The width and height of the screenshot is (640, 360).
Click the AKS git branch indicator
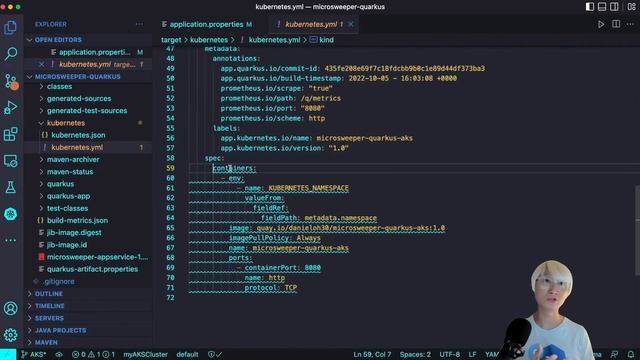(x=34, y=354)
